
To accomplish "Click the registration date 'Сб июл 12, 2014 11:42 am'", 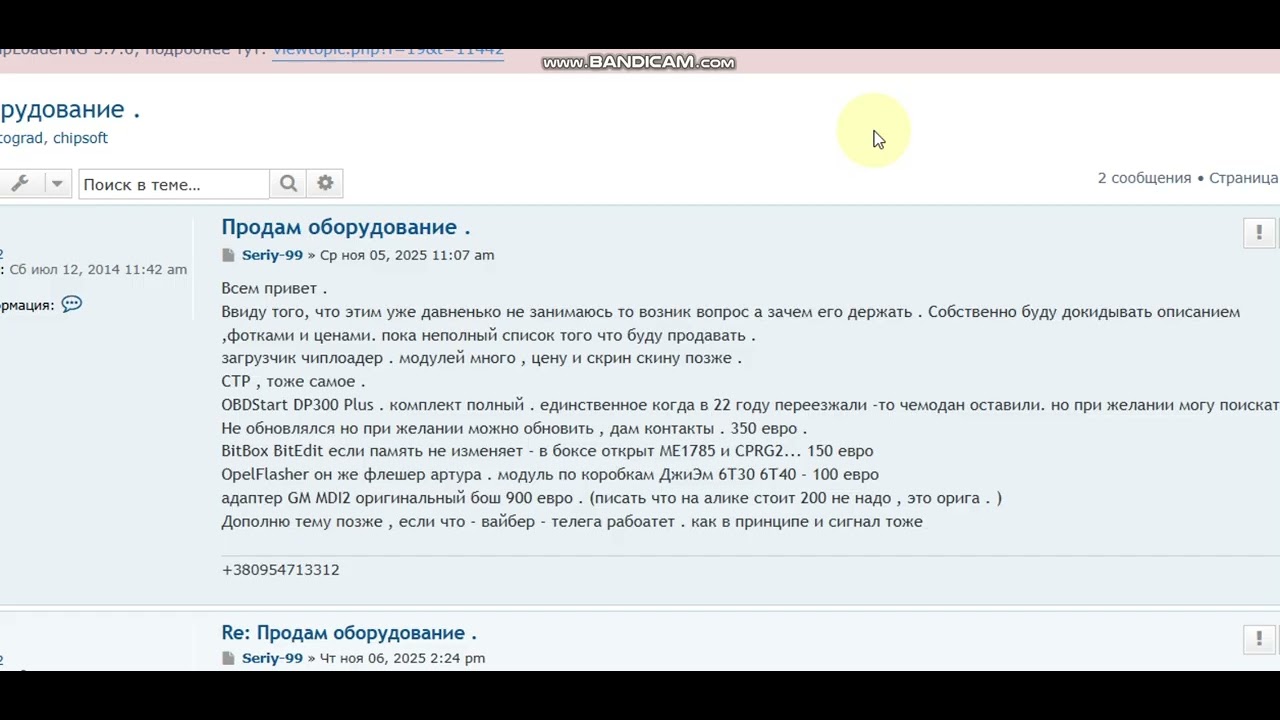I will coord(98,270).
